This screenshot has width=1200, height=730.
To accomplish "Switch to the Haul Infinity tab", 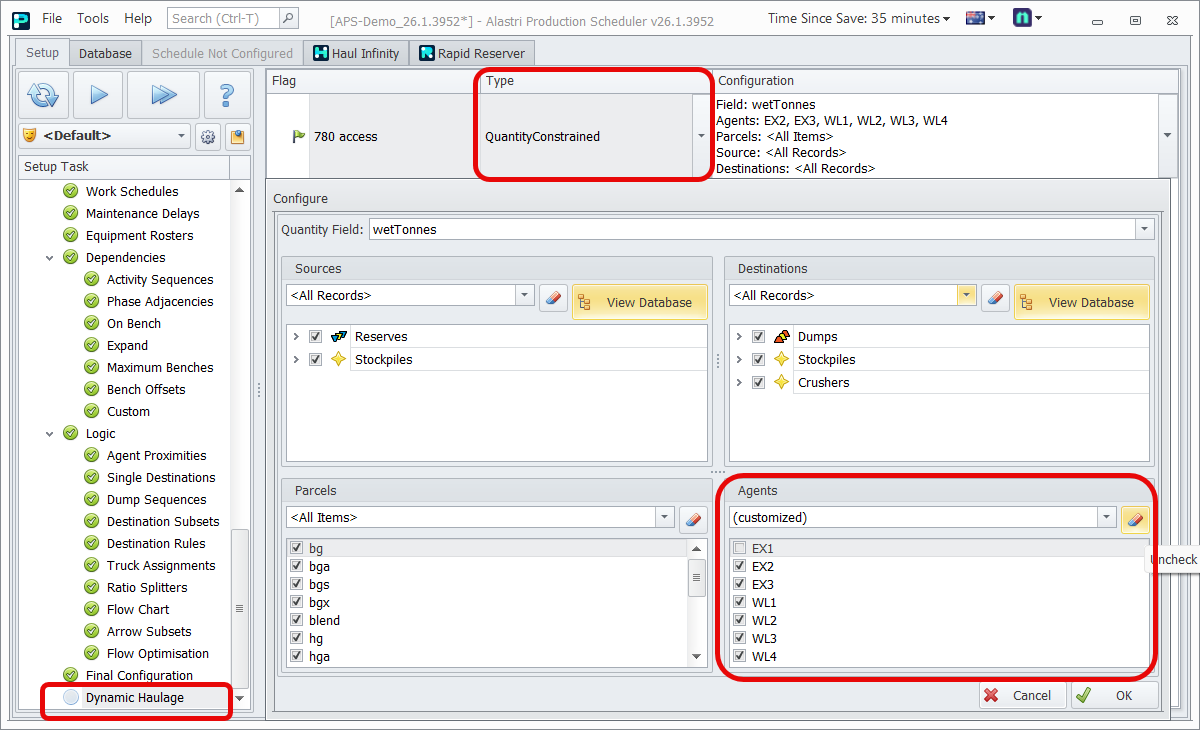I will pyautogui.click(x=356, y=54).
